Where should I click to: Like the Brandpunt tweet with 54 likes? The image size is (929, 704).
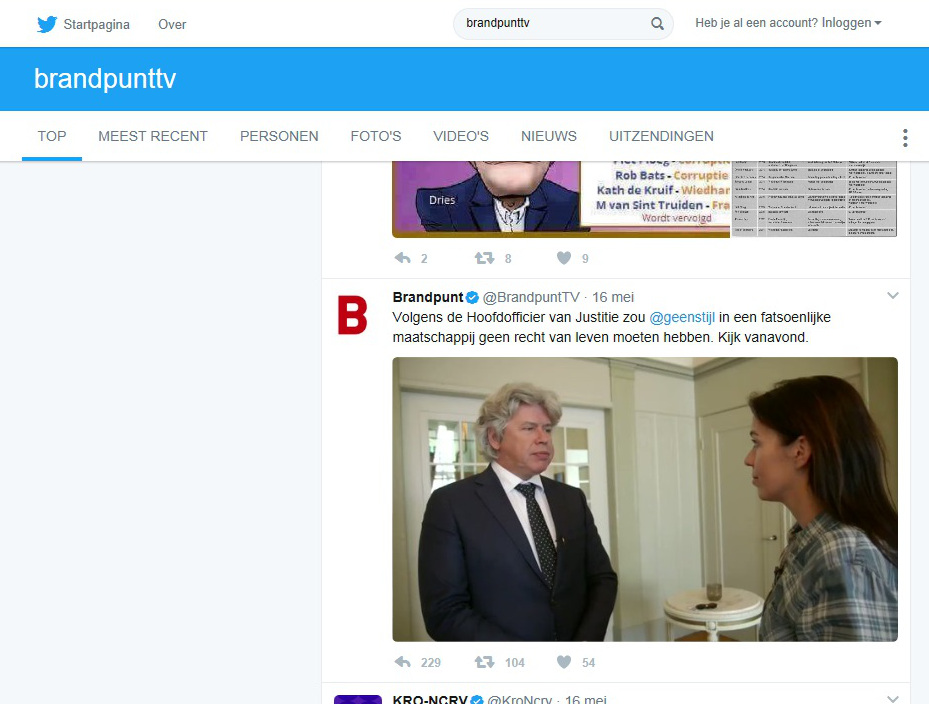click(564, 662)
